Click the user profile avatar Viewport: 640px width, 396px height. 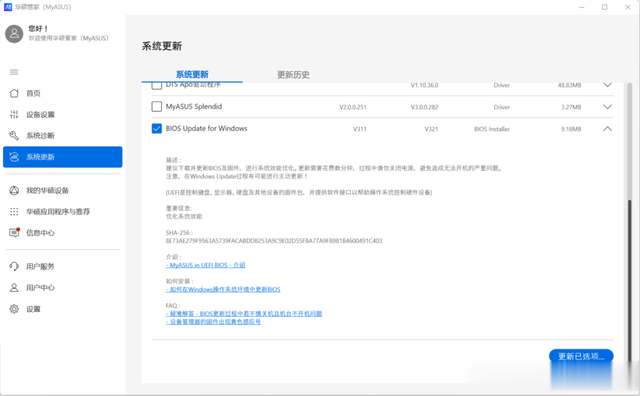point(14,33)
